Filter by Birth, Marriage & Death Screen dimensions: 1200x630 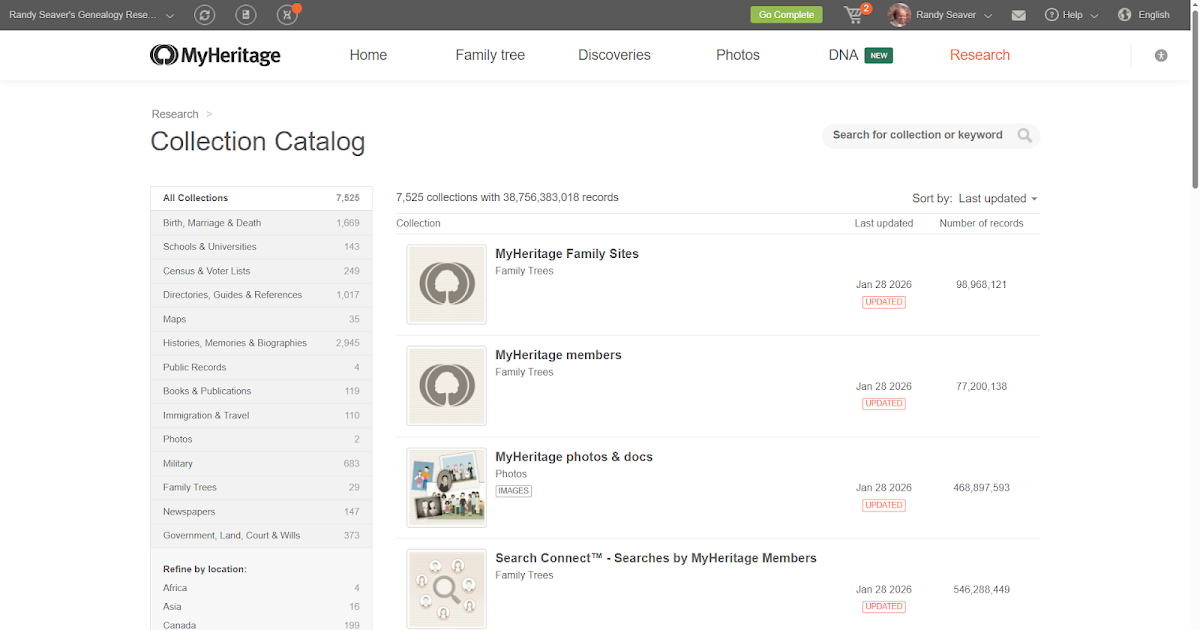(x=261, y=223)
